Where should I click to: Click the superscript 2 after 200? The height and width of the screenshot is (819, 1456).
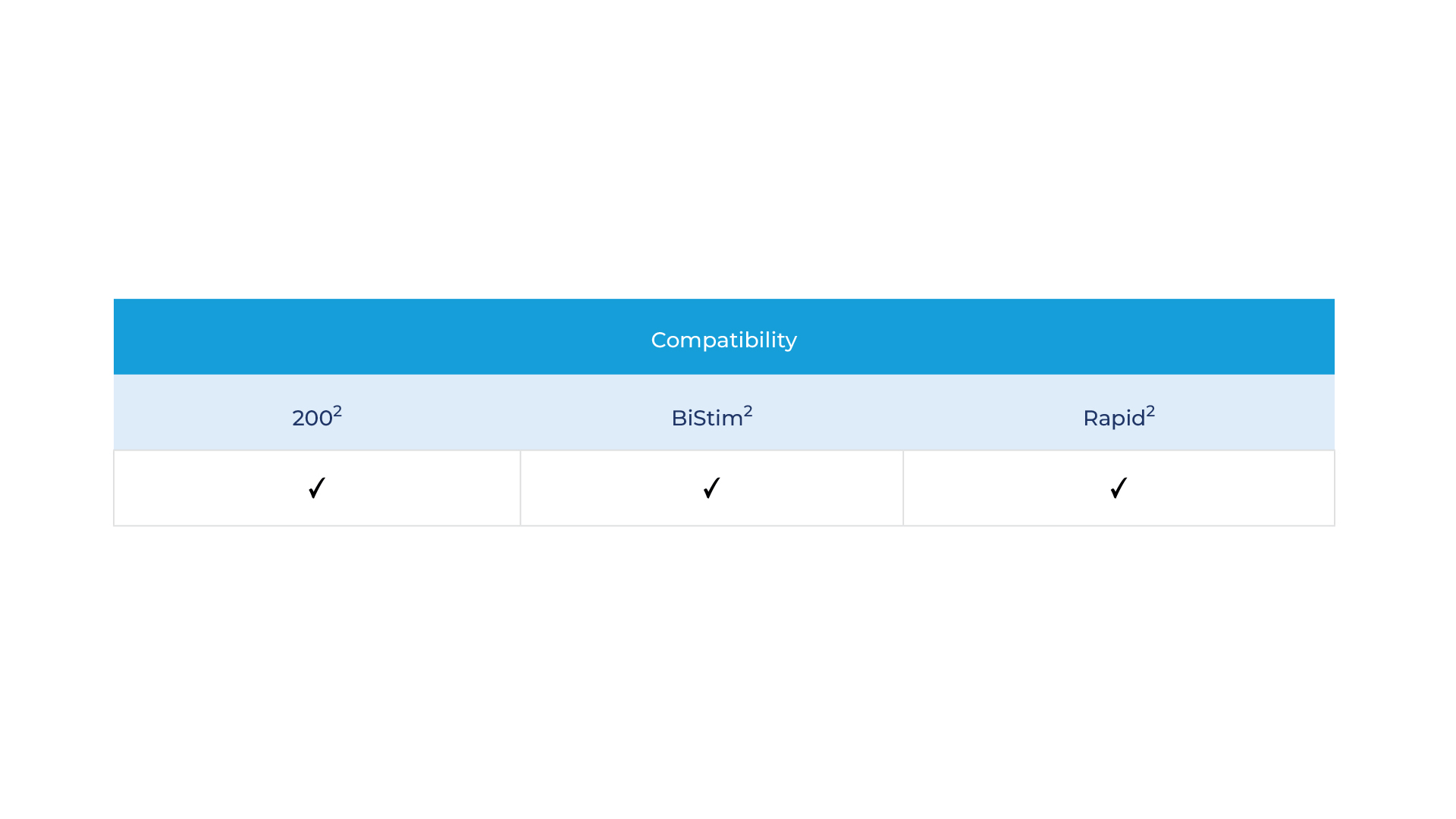337,411
